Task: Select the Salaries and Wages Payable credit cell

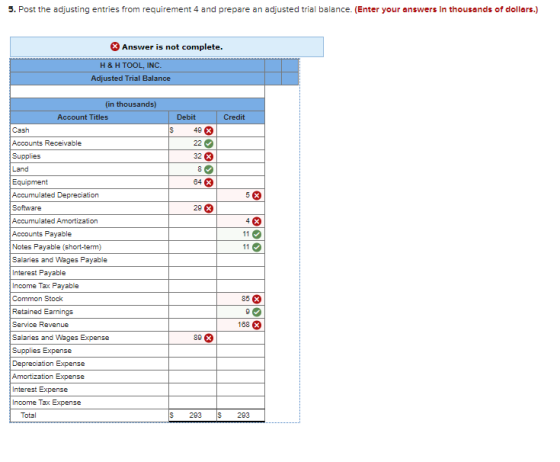Action: click(x=240, y=260)
